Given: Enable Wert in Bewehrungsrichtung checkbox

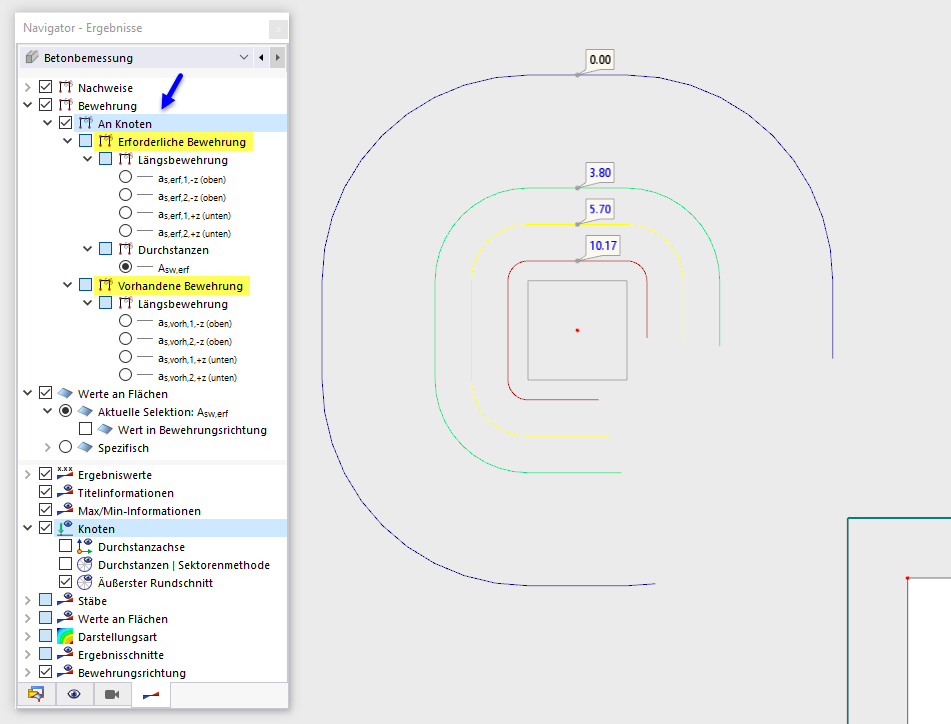Looking at the screenshot, I should coord(86,429).
